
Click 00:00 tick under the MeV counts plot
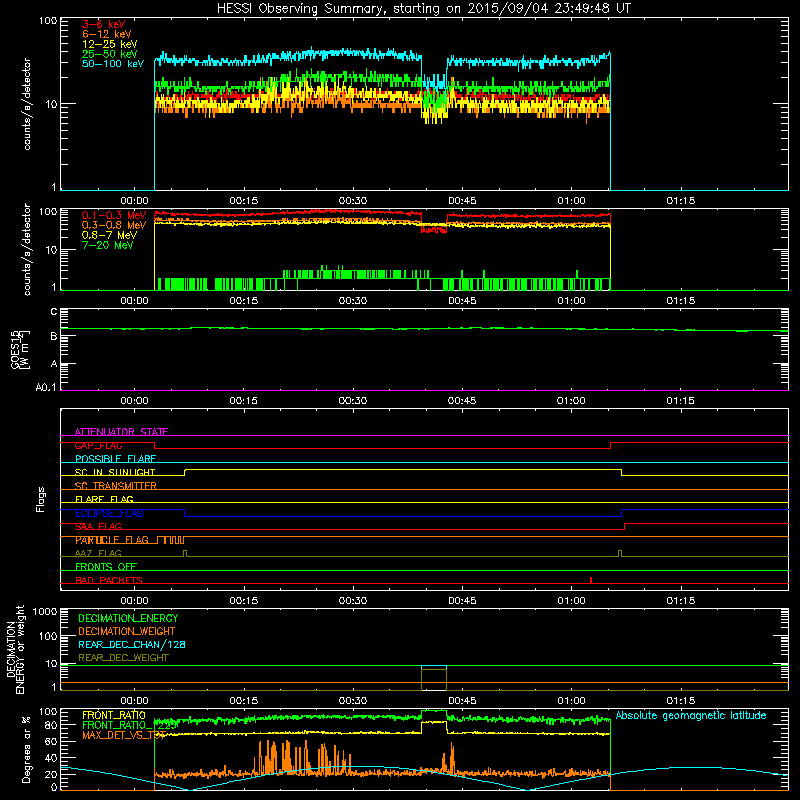pyautogui.click(x=134, y=301)
